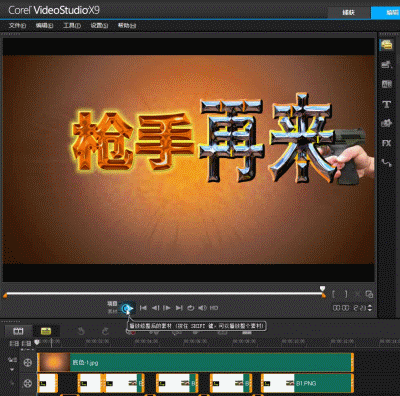This screenshot has width=400, height=396.
Task: Adjust the timecode stepper arrows
Action: point(370,308)
